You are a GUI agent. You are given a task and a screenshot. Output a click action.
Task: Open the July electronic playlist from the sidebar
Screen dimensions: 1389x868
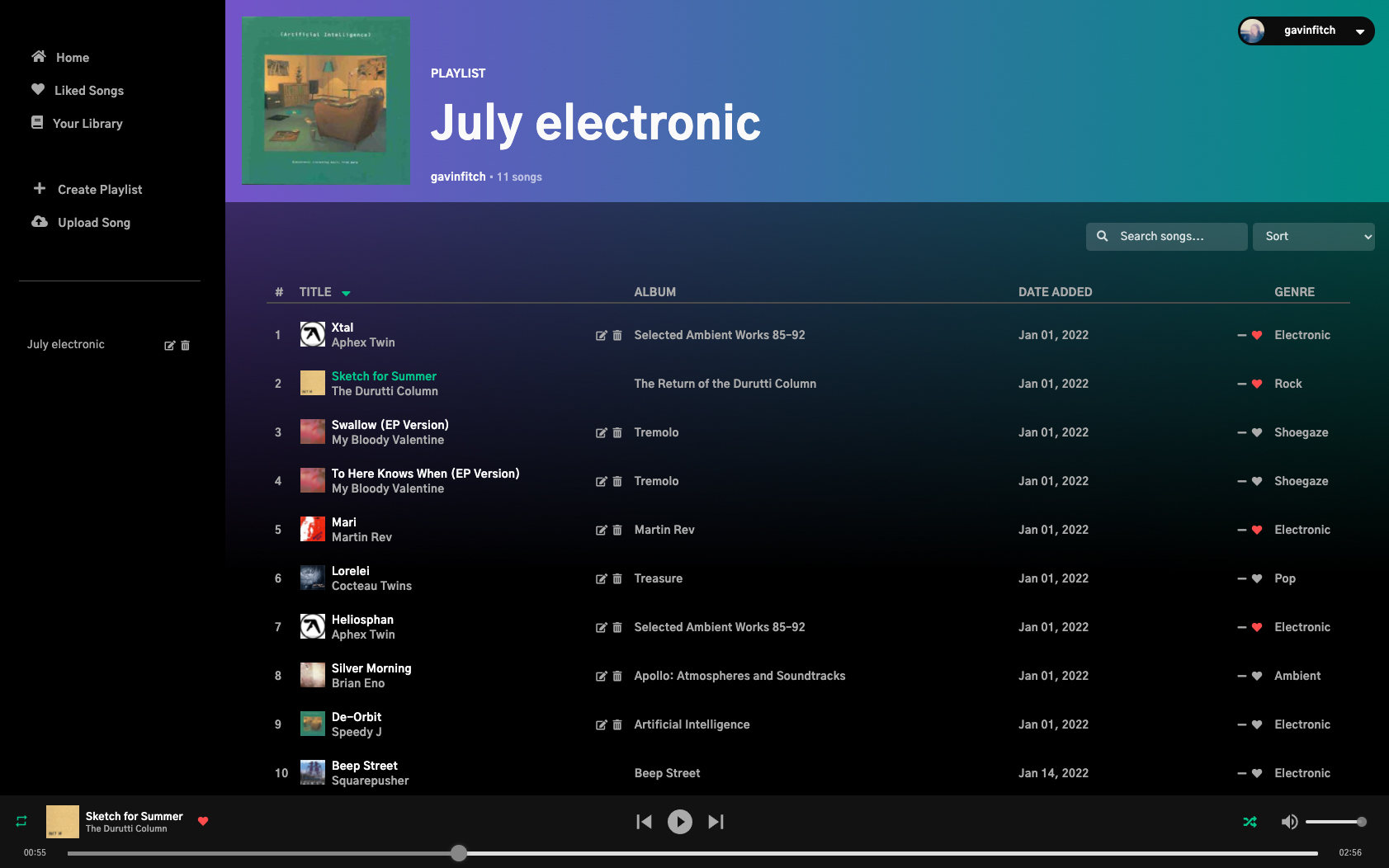(x=65, y=344)
